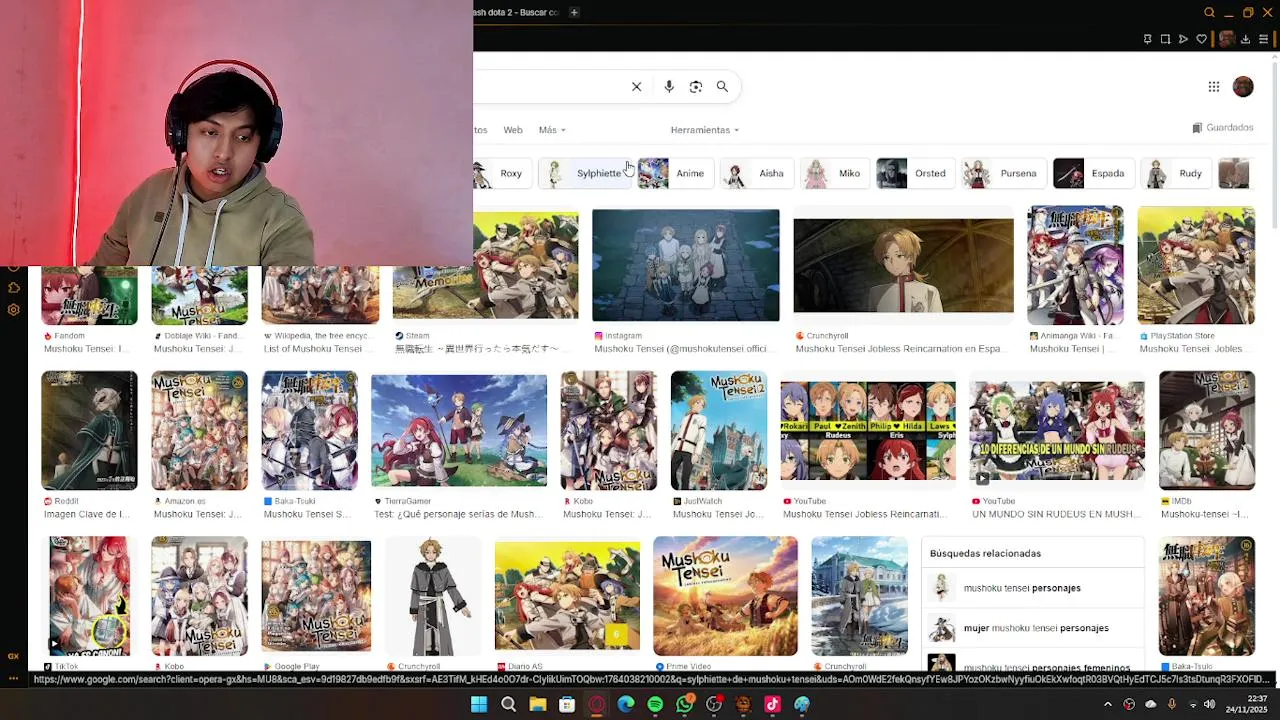Open the Opera downloads panel

click(x=1245, y=39)
